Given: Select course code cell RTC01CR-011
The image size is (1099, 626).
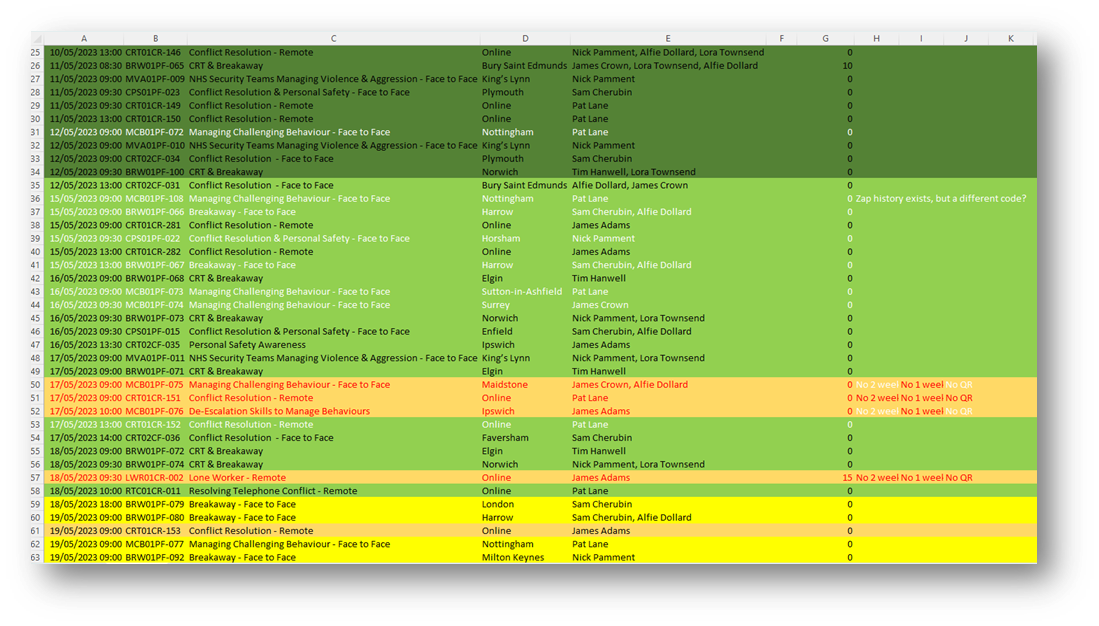Looking at the screenshot, I should tap(153, 491).
